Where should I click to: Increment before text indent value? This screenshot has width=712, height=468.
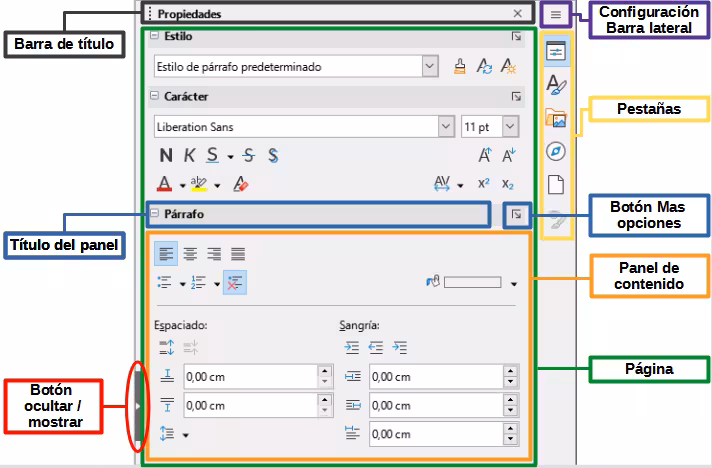(510, 371)
